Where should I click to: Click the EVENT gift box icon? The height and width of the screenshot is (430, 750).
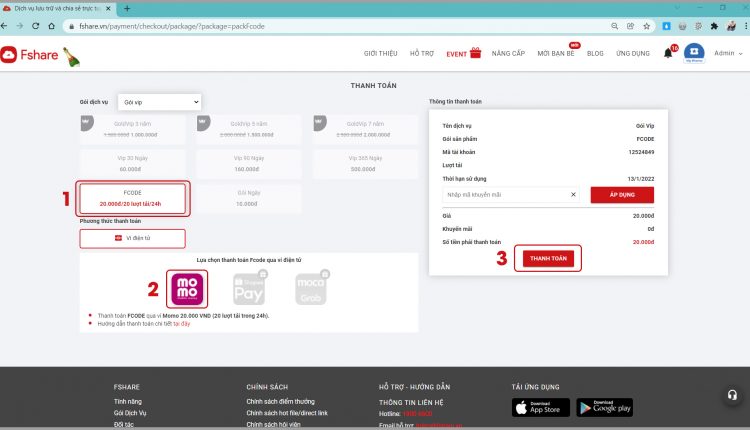pyautogui.click(x=475, y=53)
